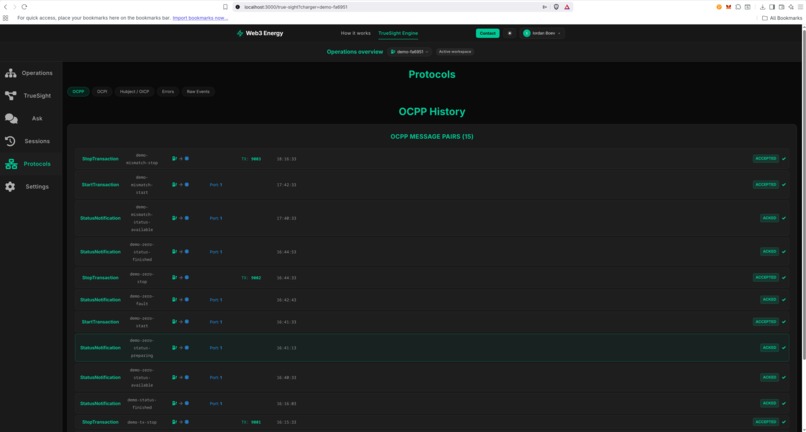Switch to the OCPI tab
806x432 pixels.
(102, 92)
